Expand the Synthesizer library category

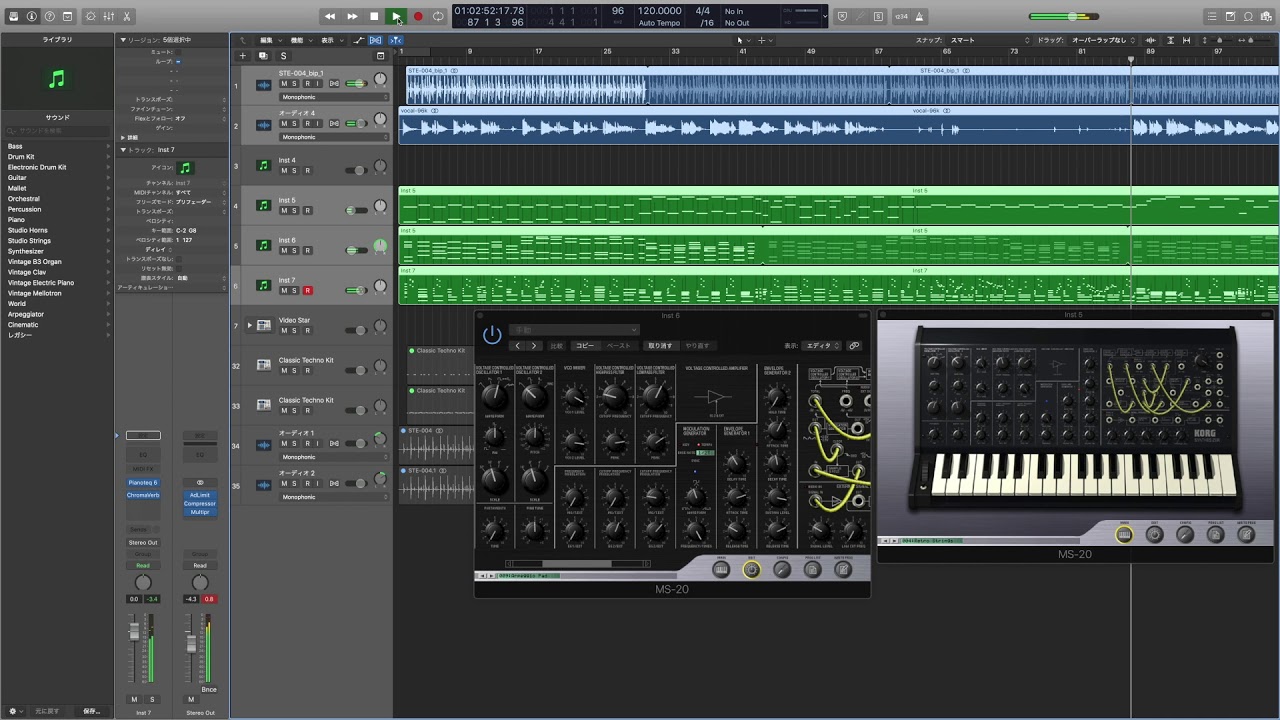(108, 251)
